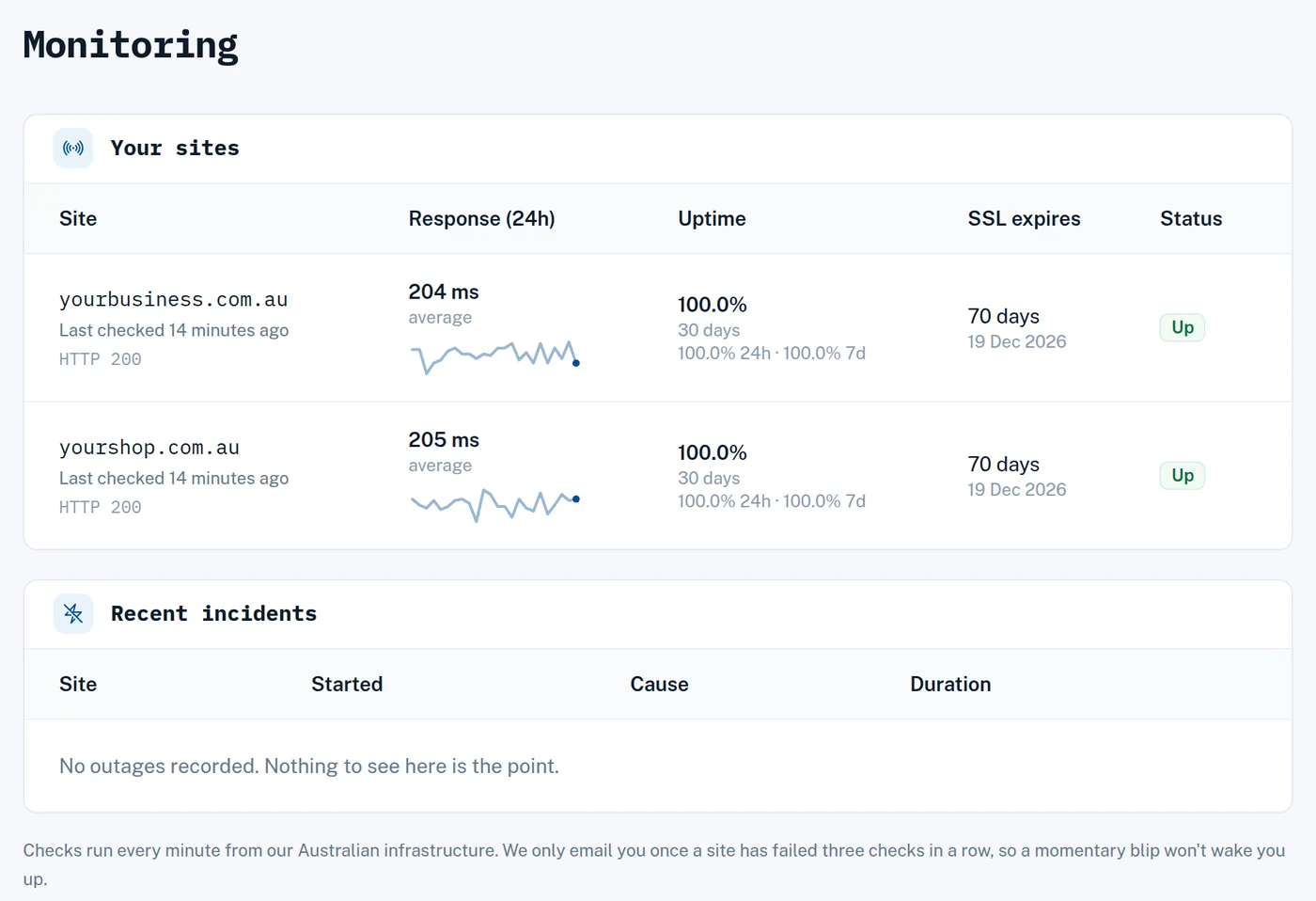Click Last checked text under yourbusiness.com.au

coord(174,330)
